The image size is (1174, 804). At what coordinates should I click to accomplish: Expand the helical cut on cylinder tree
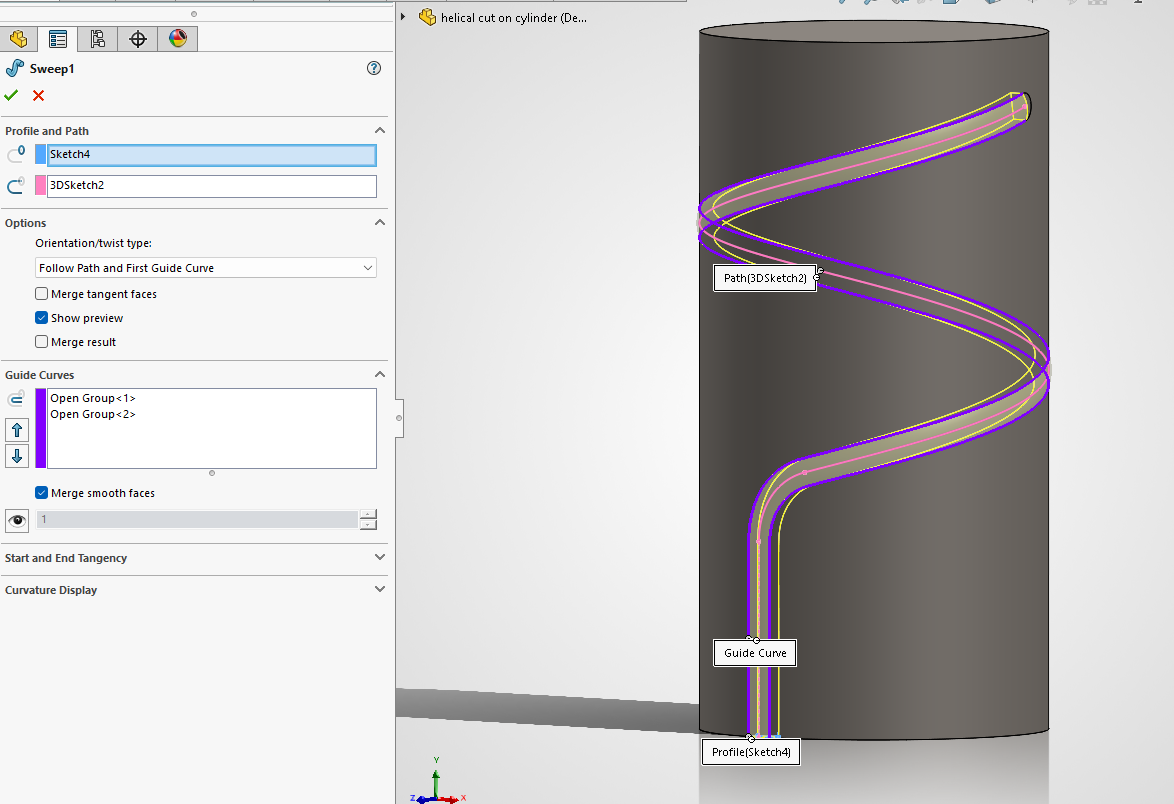pos(403,17)
